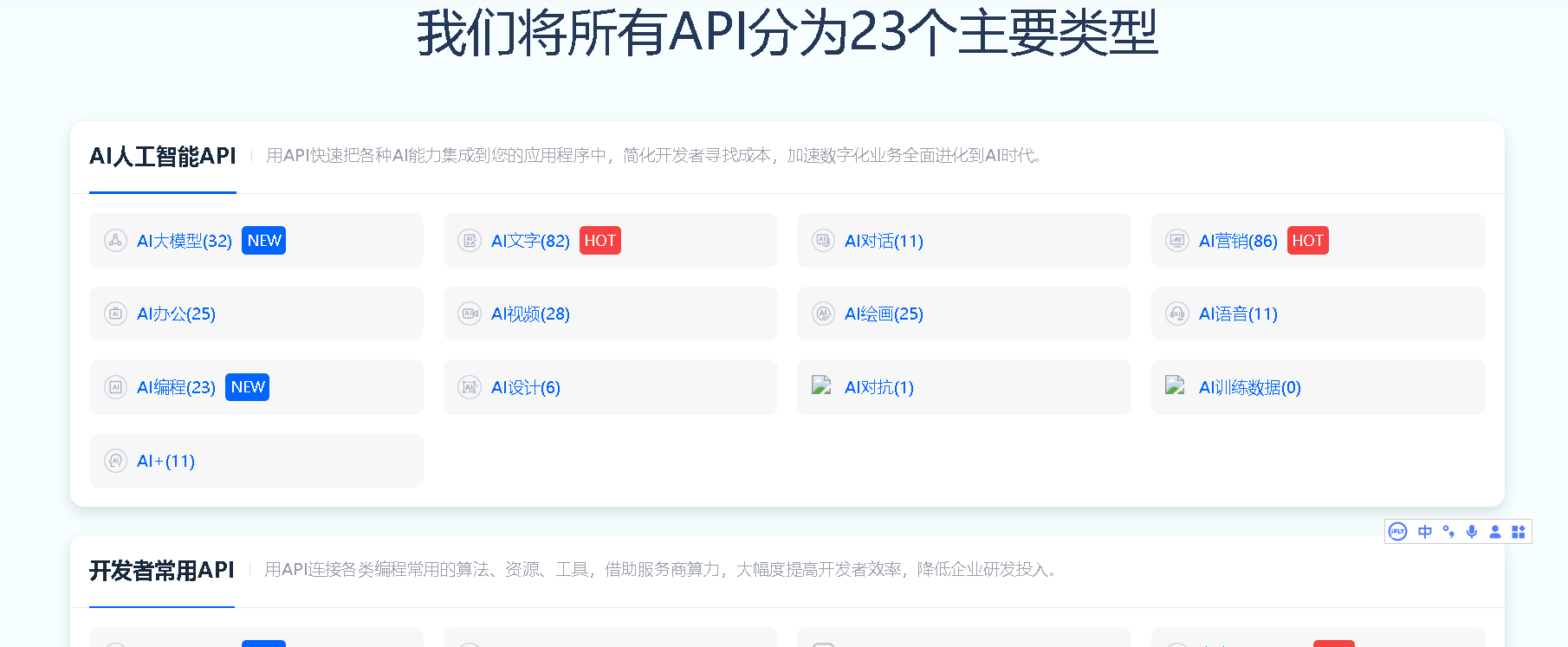
Task: Click the icon beside AI设计(6)
Action: click(470, 387)
